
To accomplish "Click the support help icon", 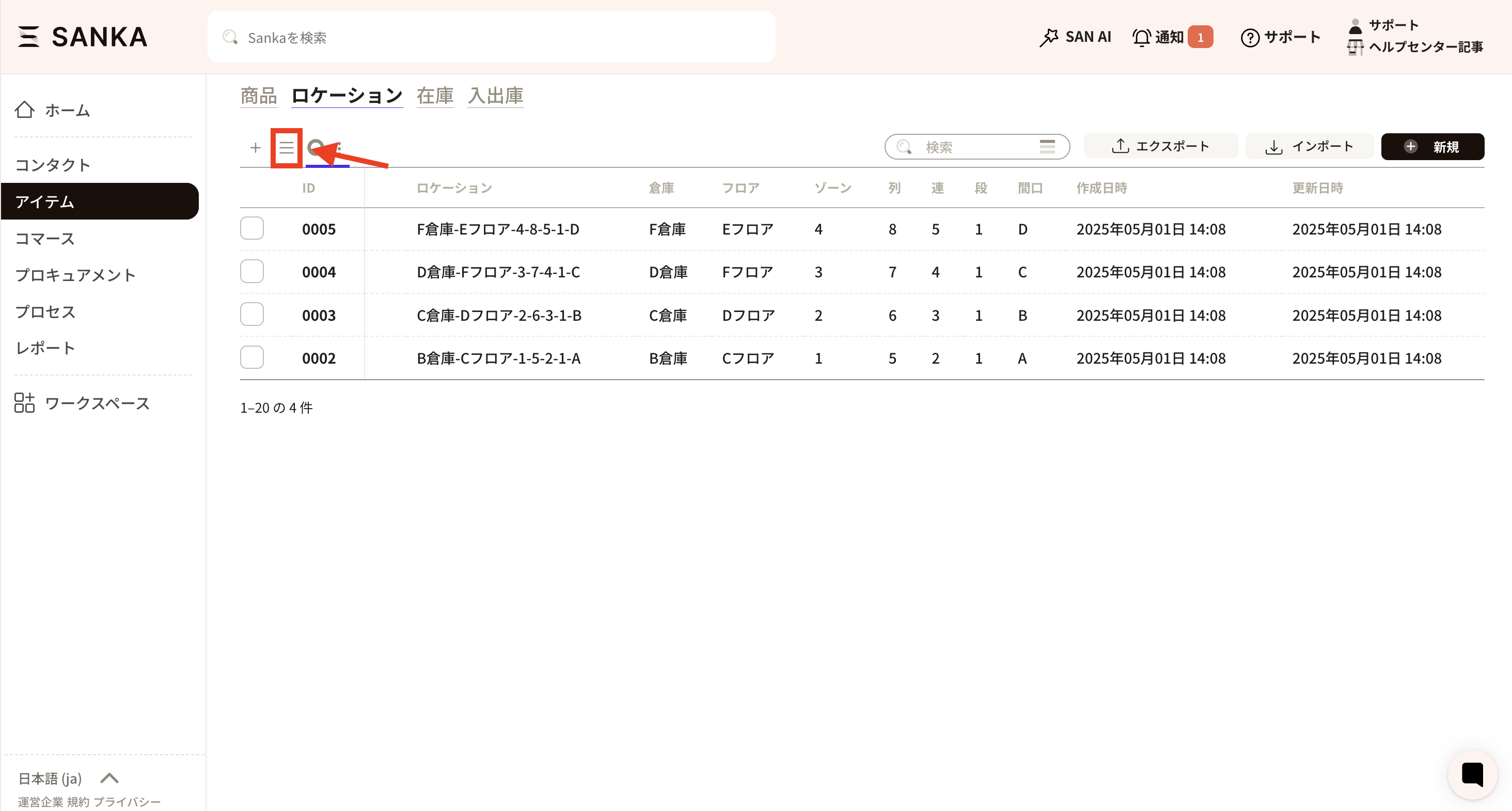I will point(1250,38).
